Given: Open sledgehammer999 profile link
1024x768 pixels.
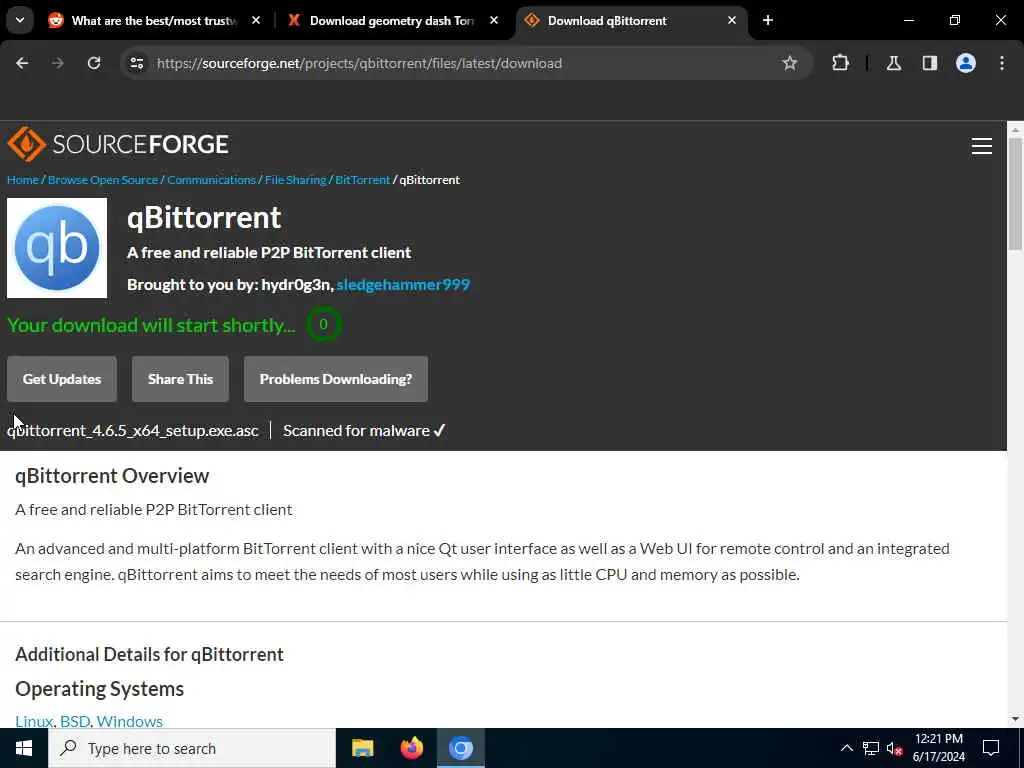Looking at the screenshot, I should point(403,285).
